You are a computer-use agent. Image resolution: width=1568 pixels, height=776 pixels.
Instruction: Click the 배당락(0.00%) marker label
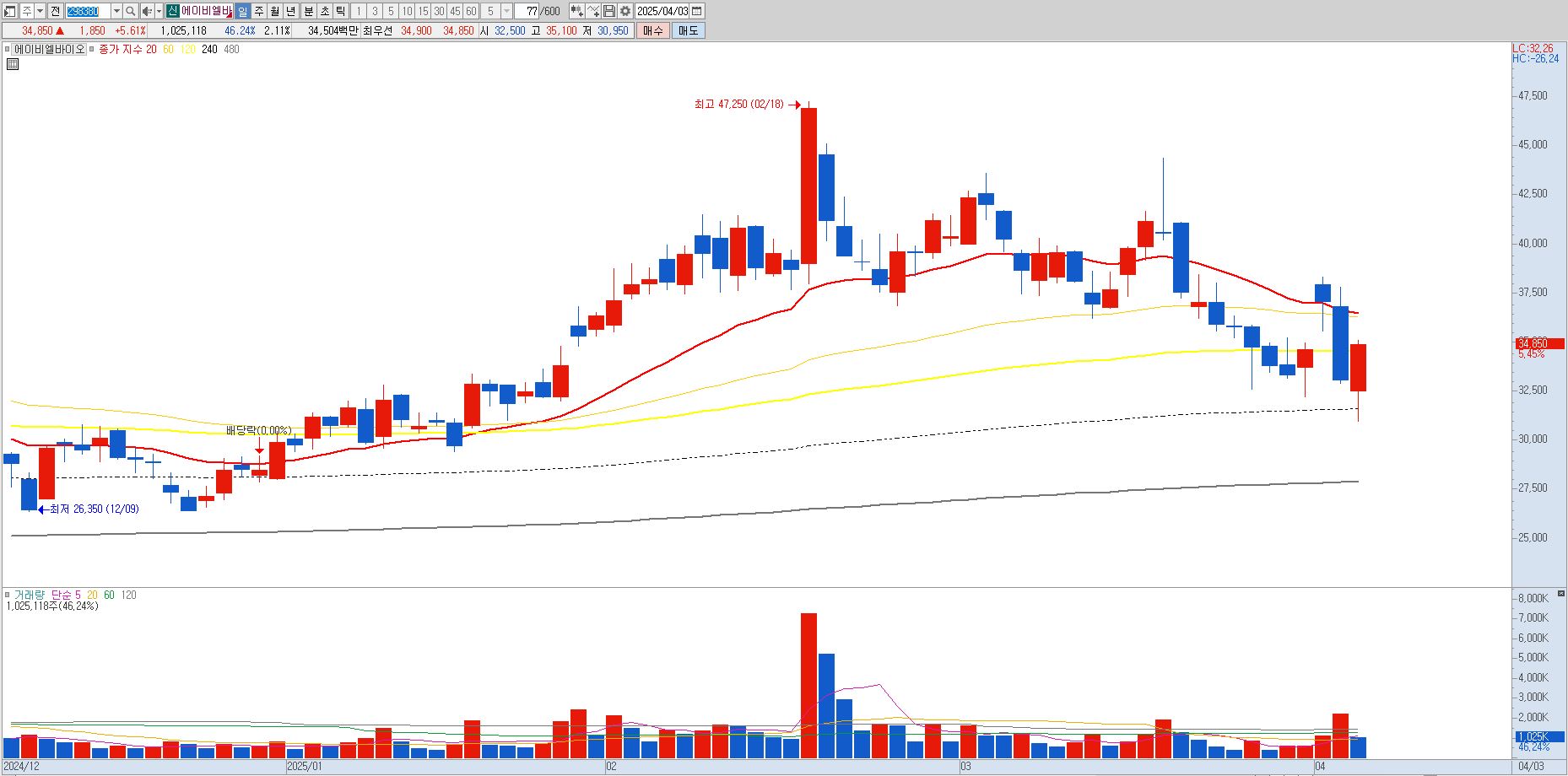[259, 430]
